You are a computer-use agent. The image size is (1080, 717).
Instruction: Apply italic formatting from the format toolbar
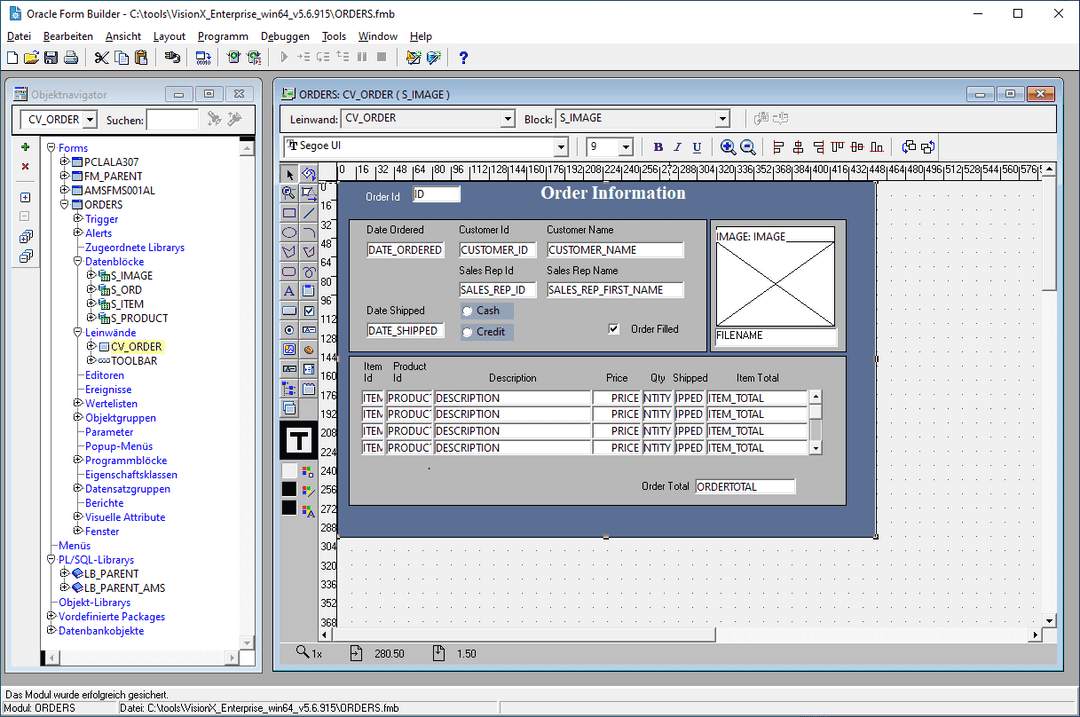pyautogui.click(x=677, y=147)
